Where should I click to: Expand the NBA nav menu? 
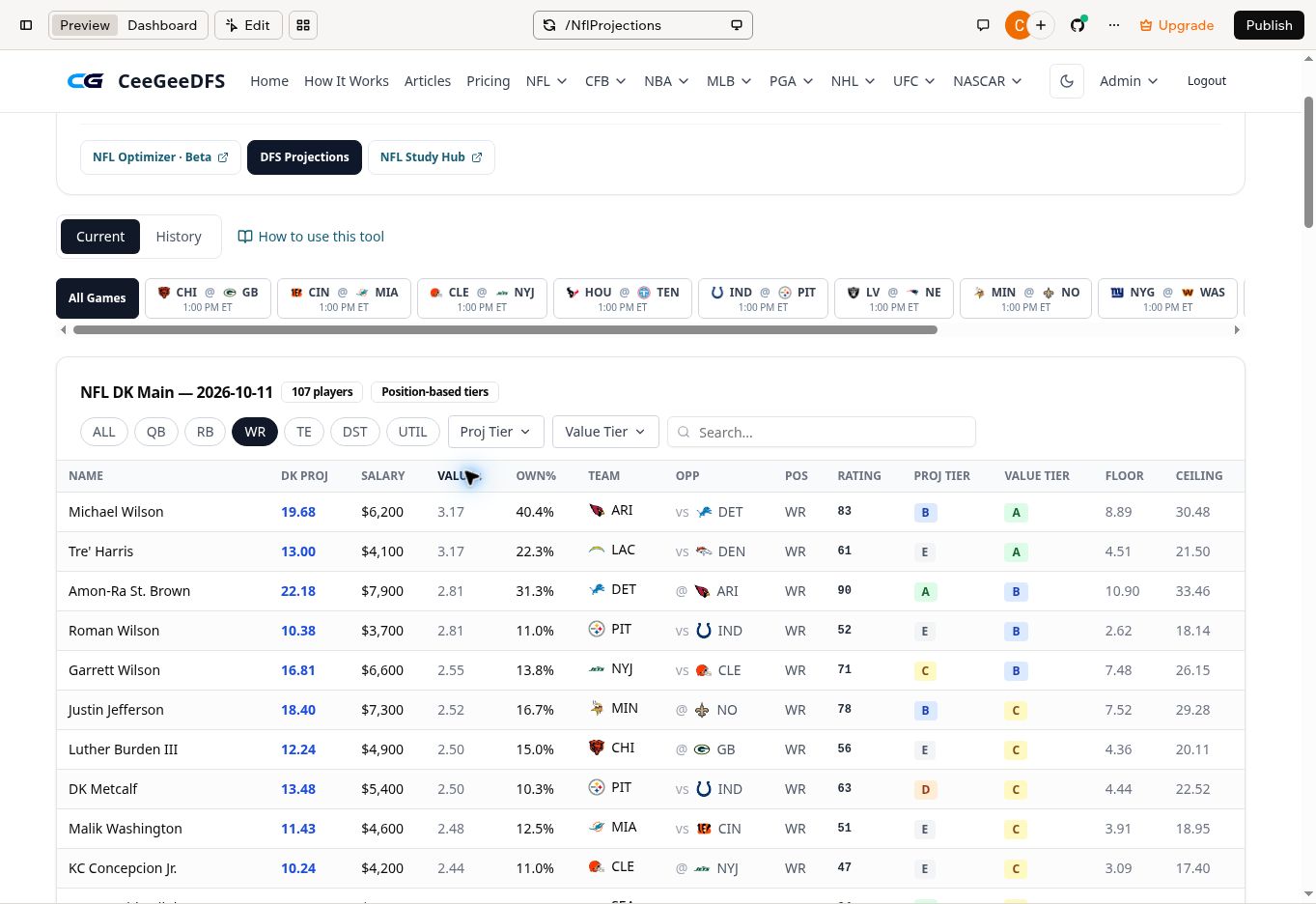coord(666,81)
